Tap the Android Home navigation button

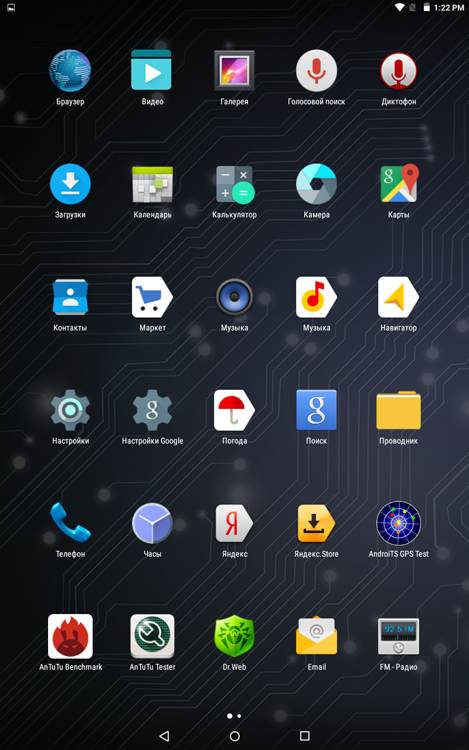235,736
